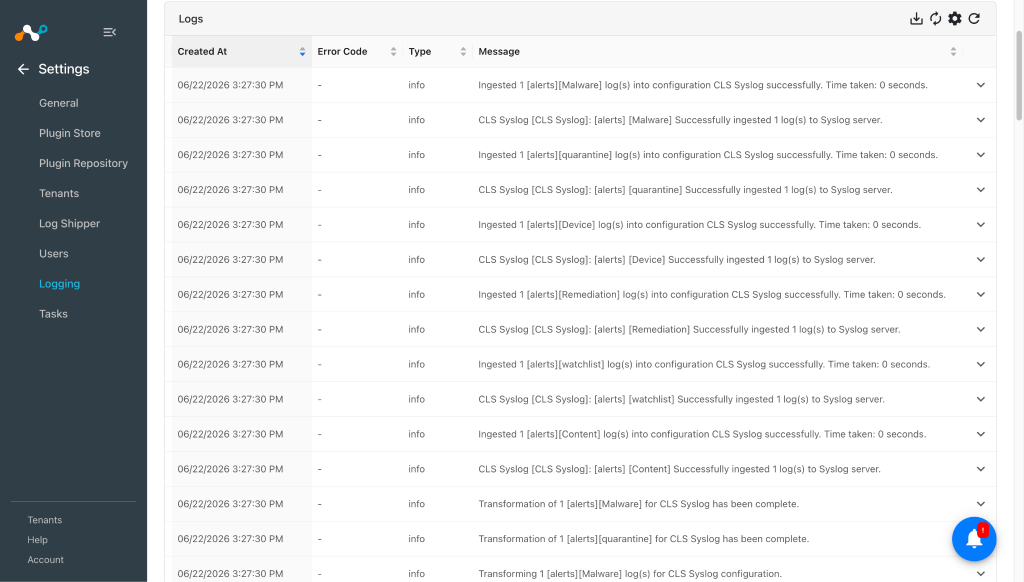This screenshot has width=1024, height=582.
Task: Expand Transforming Malware log row
Action: (980, 574)
